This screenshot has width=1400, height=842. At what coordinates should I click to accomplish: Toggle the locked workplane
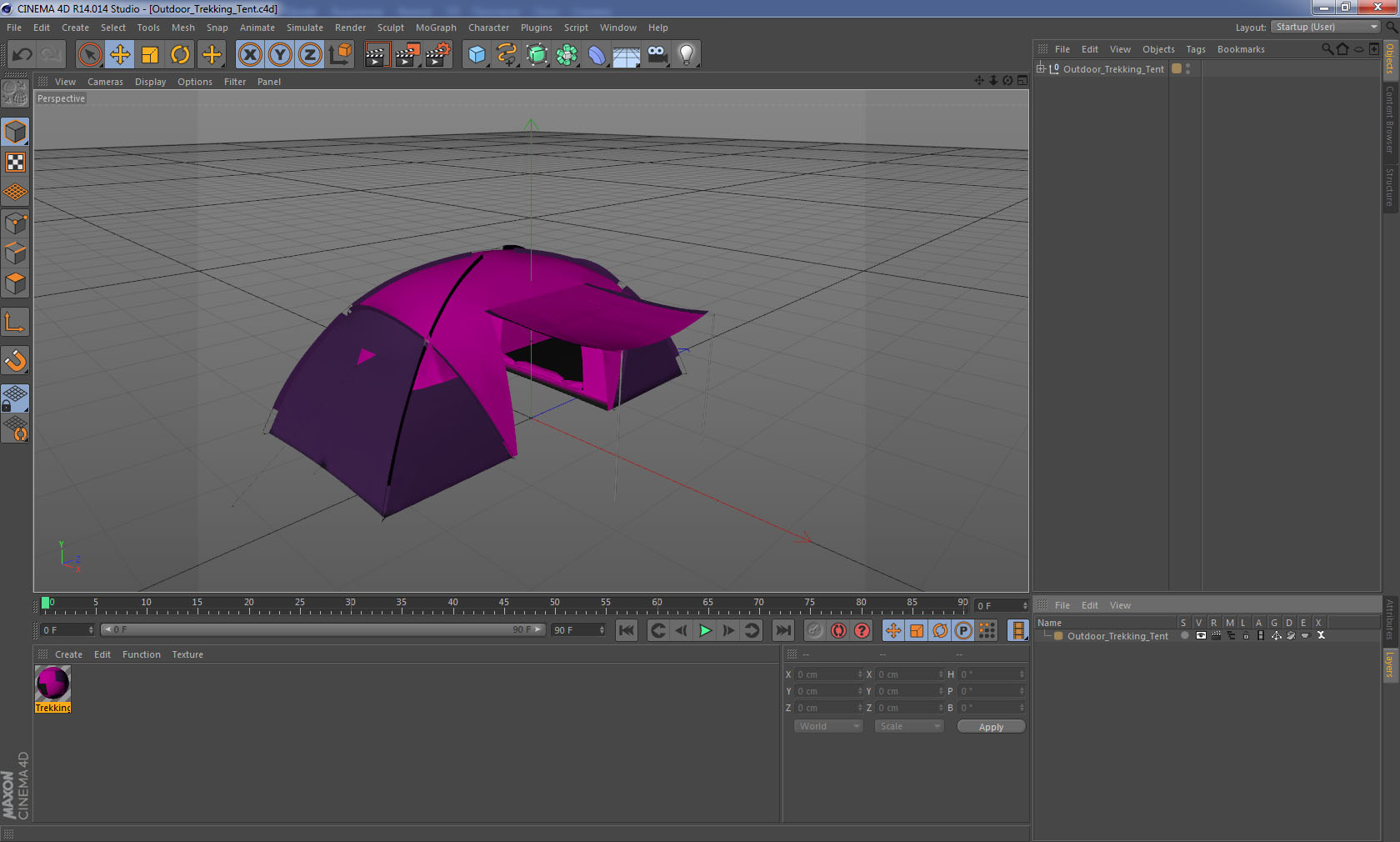point(15,398)
